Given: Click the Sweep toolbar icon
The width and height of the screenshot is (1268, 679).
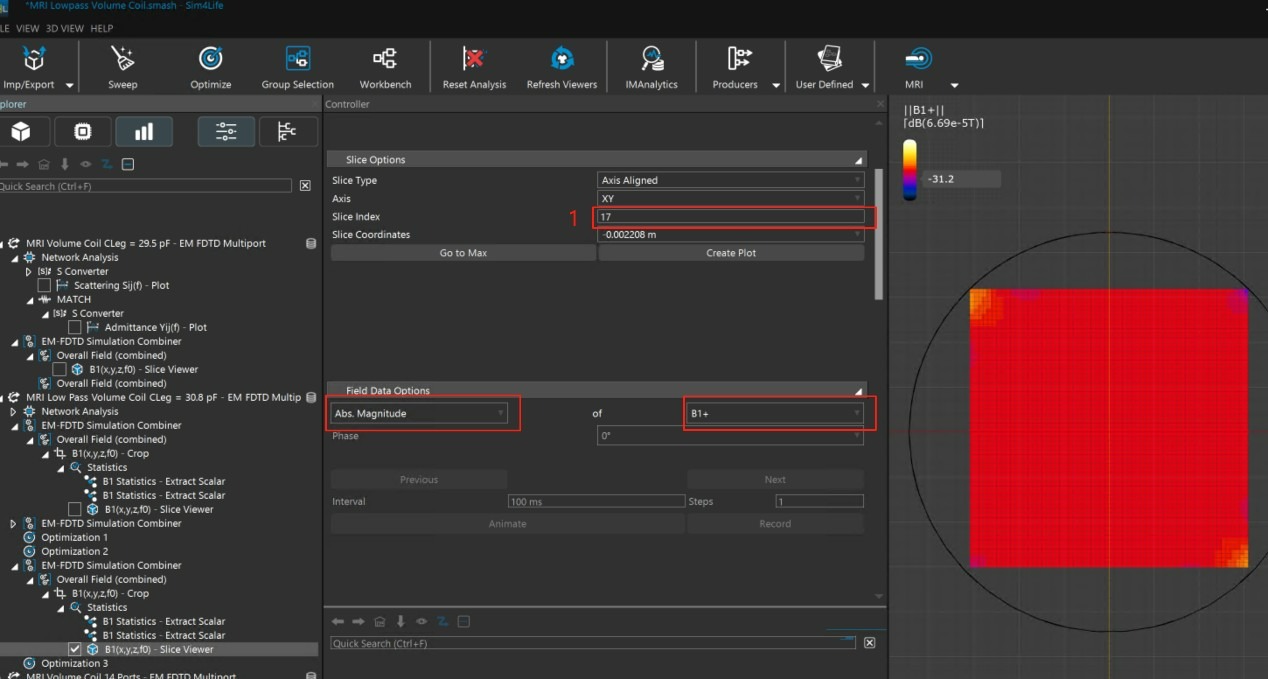Looking at the screenshot, I should [x=122, y=59].
